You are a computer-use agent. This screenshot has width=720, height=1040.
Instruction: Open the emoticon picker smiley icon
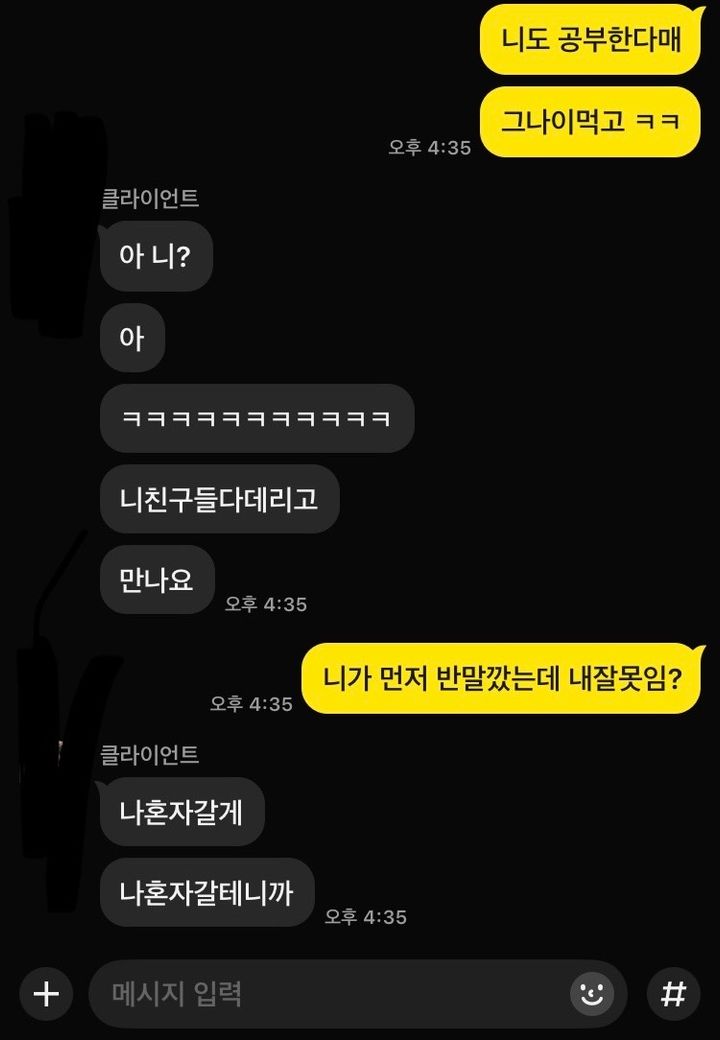[591, 994]
